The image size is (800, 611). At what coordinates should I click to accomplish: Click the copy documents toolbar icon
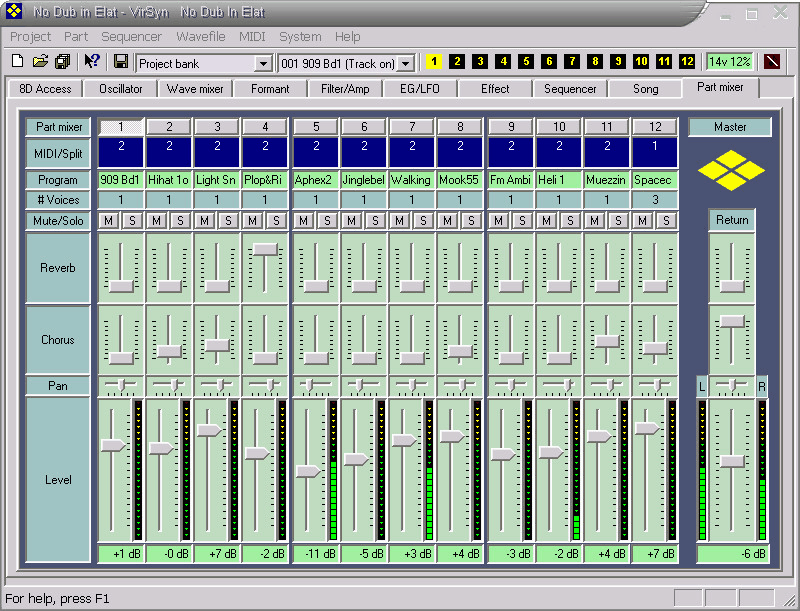(x=62, y=62)
